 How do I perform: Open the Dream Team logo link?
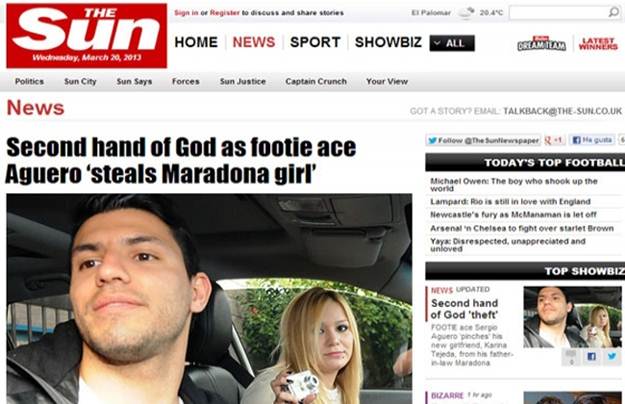click(x=541, y=43)
